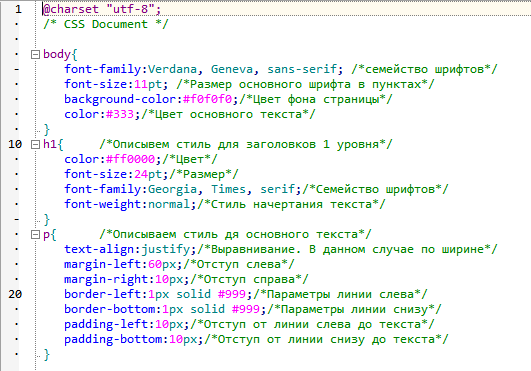Click the comment 'Стиль начертания текста'
Image resolution: width=531 pixels, height=371 pixels.
pos(291,204)
